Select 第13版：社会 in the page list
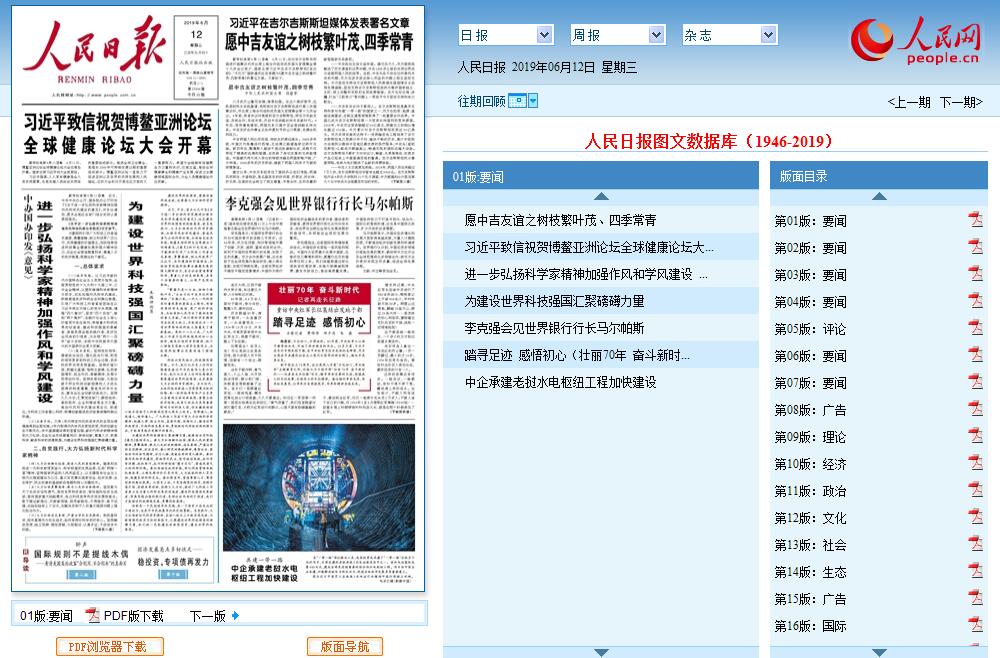1000x658 pixels. tap(810, 545)
